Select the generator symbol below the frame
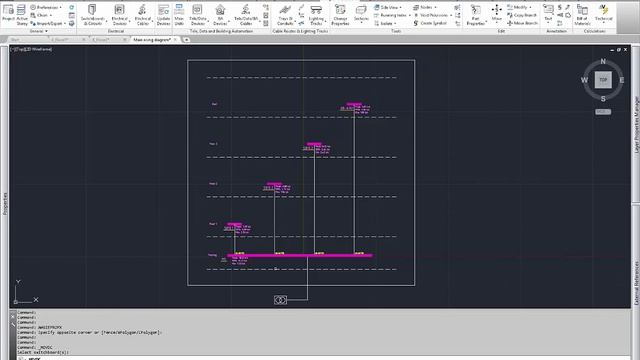Viewport: 640px width, 360px height. pos(280,300)
